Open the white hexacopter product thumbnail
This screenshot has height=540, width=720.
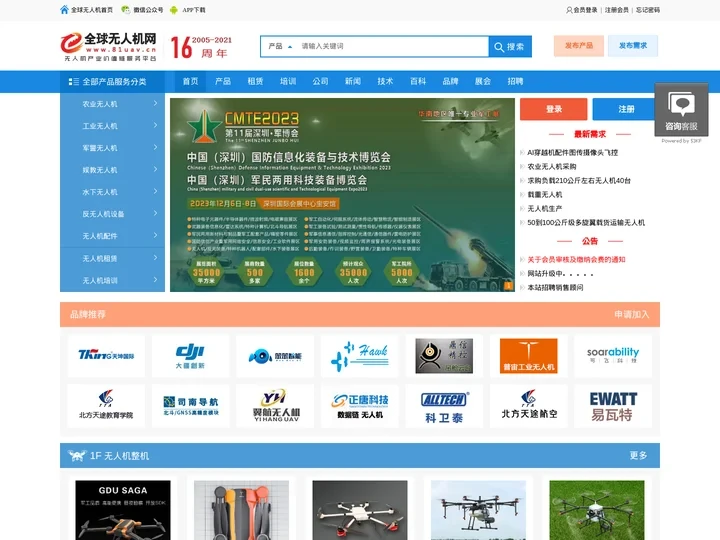[360, 510]
